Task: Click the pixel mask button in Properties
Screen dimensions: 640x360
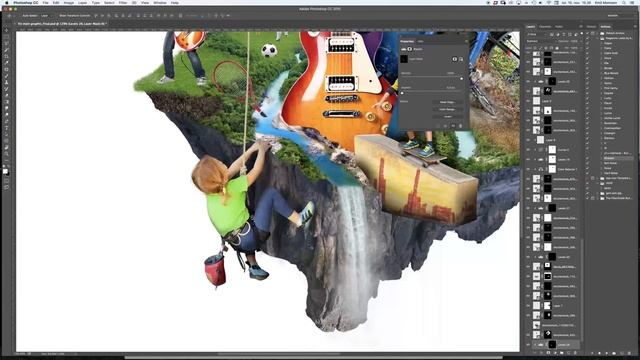Action: 455,59
